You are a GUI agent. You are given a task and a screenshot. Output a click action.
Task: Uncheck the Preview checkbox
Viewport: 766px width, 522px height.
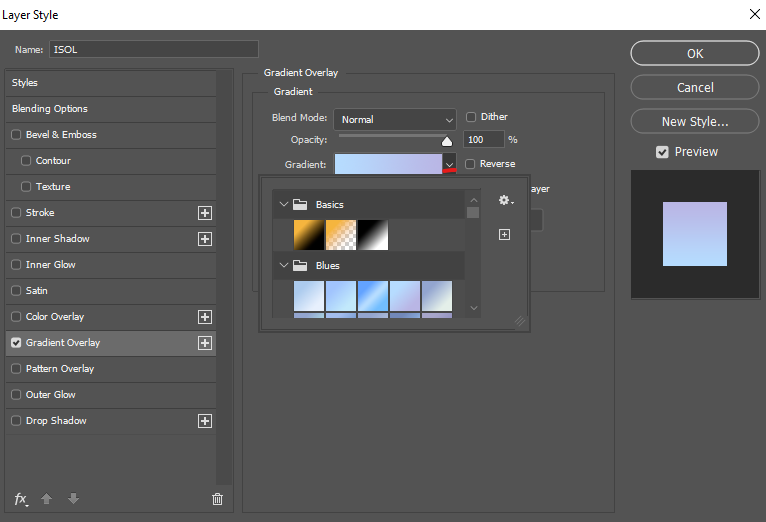click(662, 152)
